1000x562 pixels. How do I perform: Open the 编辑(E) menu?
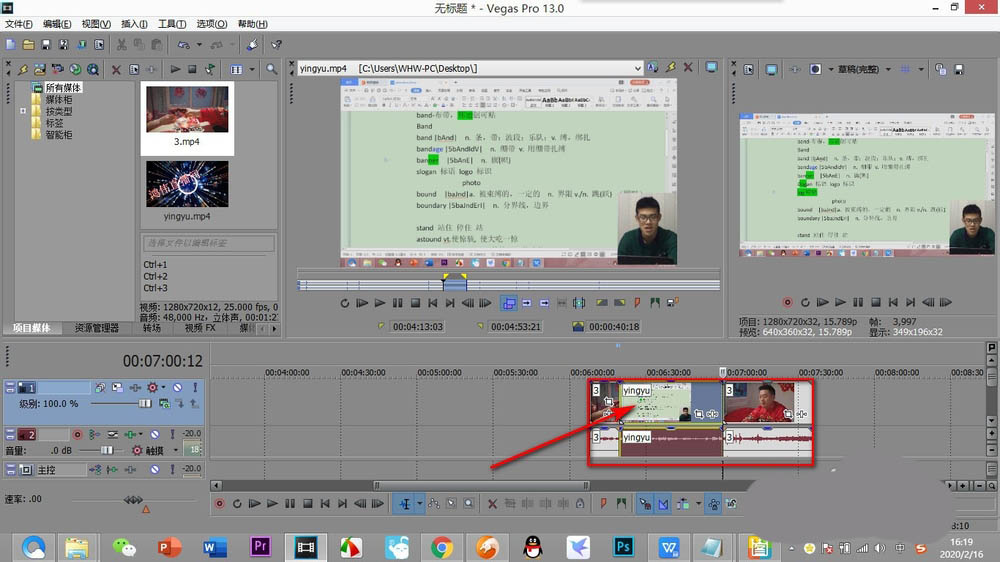tap(57, 24)
